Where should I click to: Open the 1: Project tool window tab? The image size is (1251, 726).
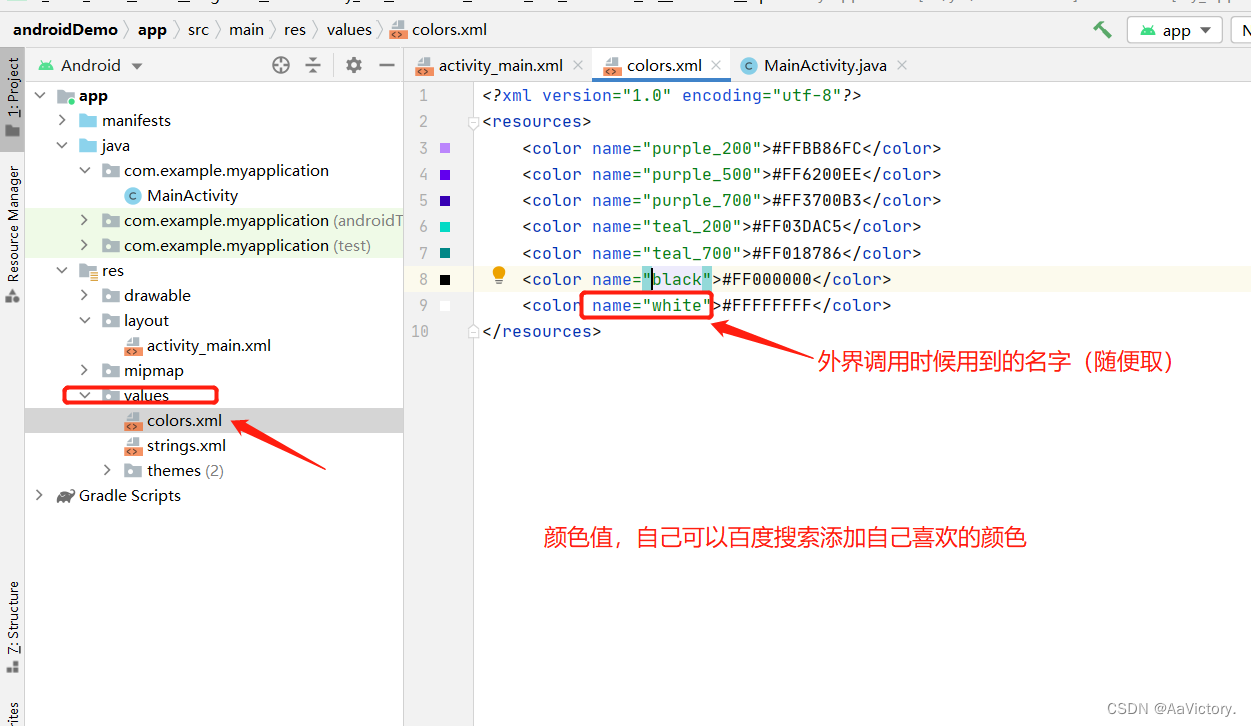point(12,96)
